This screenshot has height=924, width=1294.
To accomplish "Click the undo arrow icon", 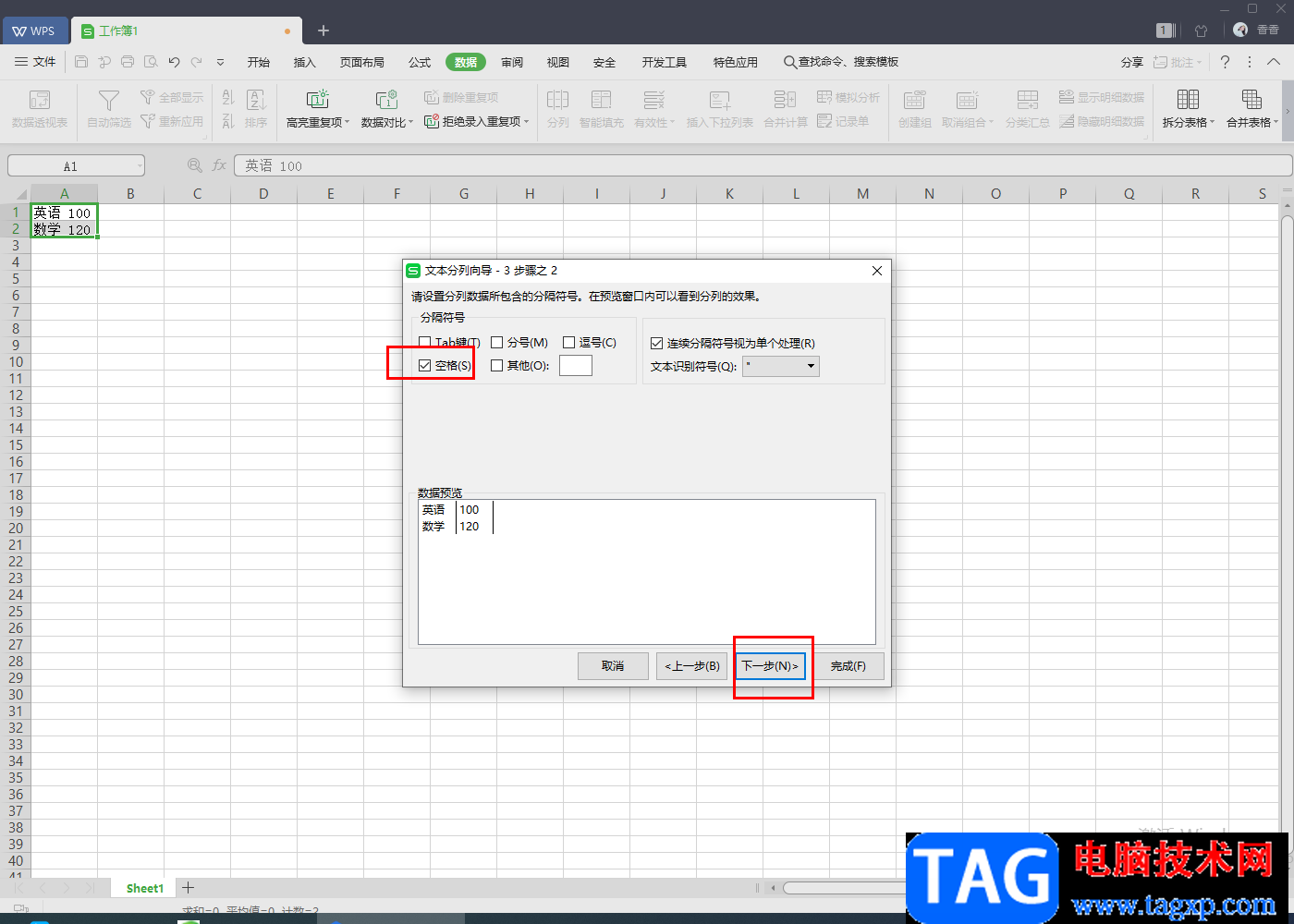I will point(174,62).
